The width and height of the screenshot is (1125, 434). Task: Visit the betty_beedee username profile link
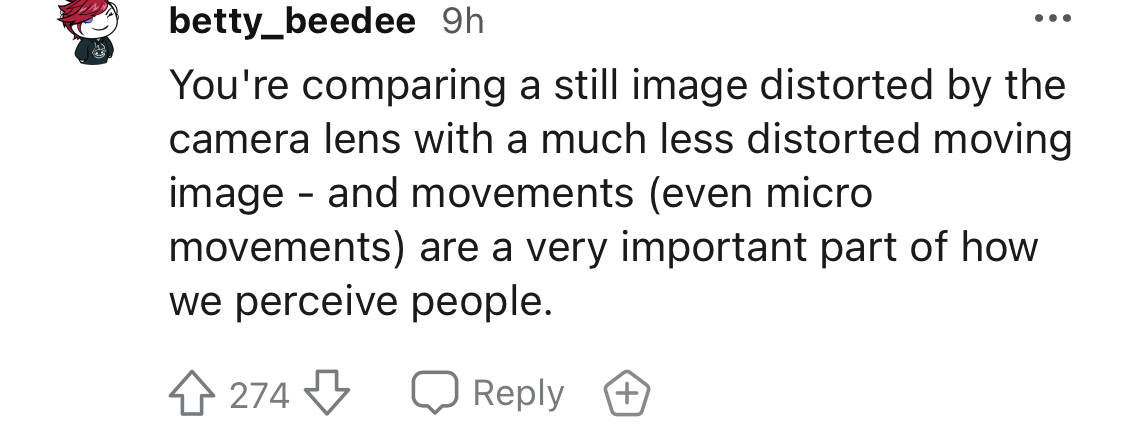(x=292, y=22)
